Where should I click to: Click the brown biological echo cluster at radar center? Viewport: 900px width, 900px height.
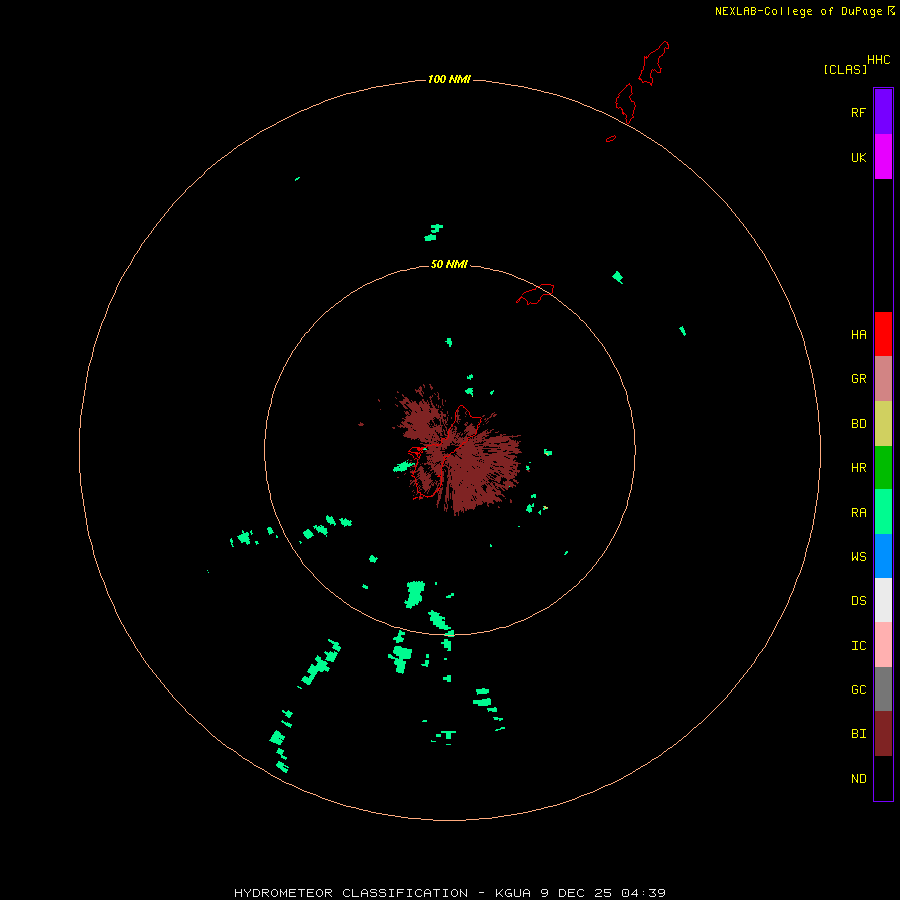(457, 449)
